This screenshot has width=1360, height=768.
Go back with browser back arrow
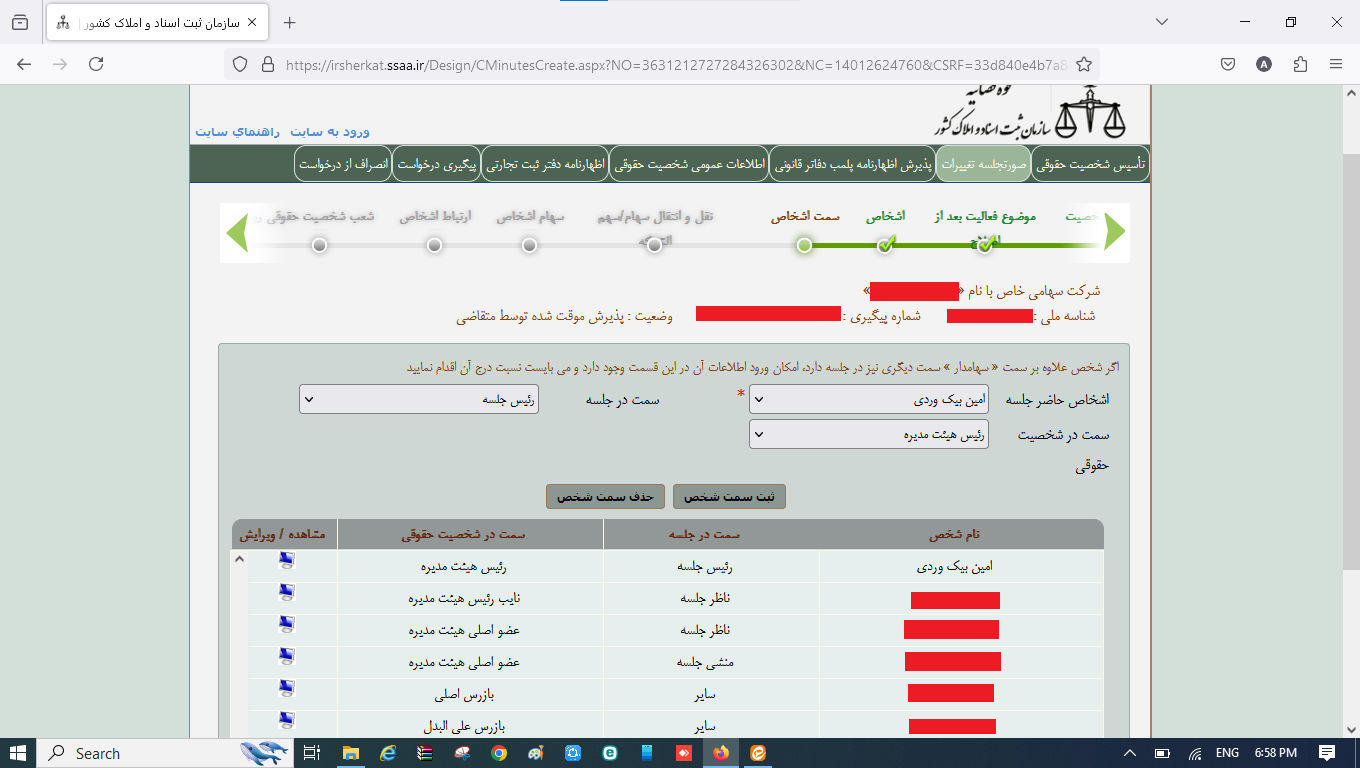pyautogui.click(x=24, y=64)
